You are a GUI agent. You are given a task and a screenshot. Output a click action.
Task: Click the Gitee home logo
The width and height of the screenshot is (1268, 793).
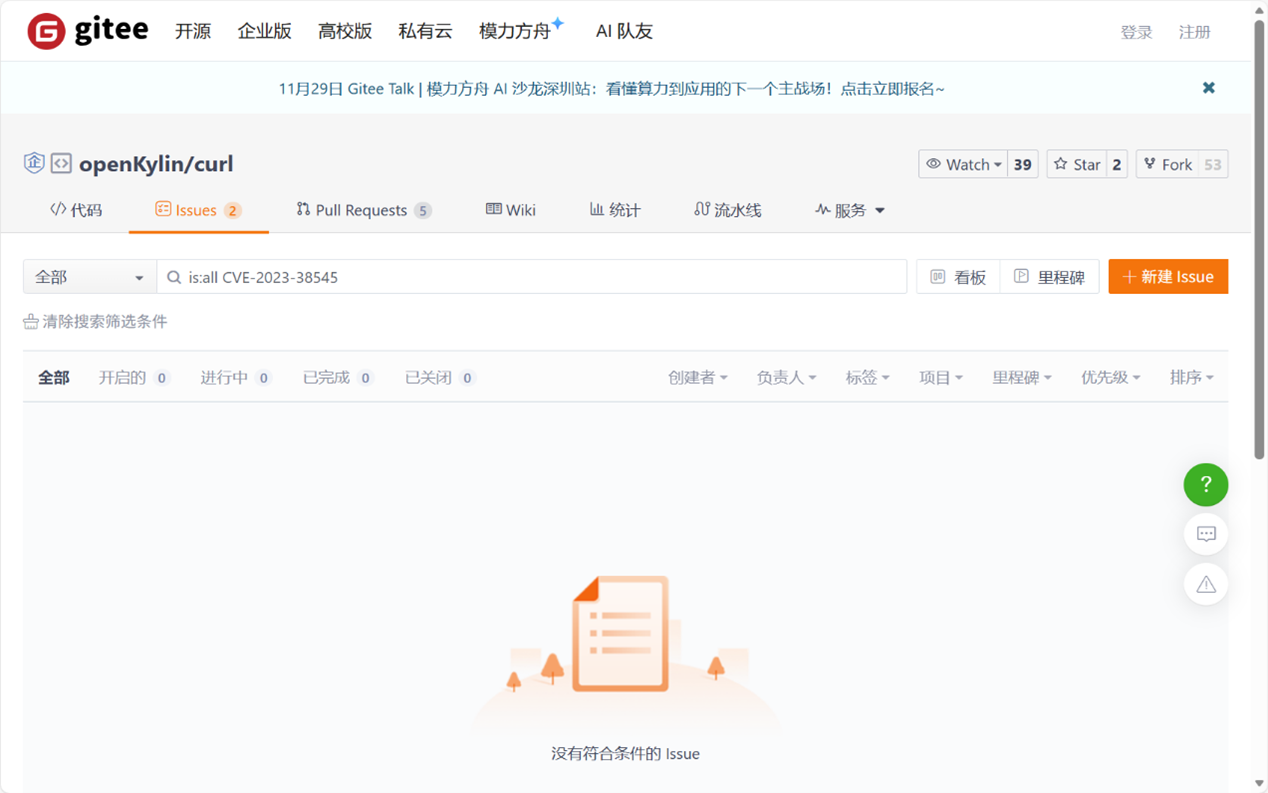pyautogui.click(x=87, y=30)
